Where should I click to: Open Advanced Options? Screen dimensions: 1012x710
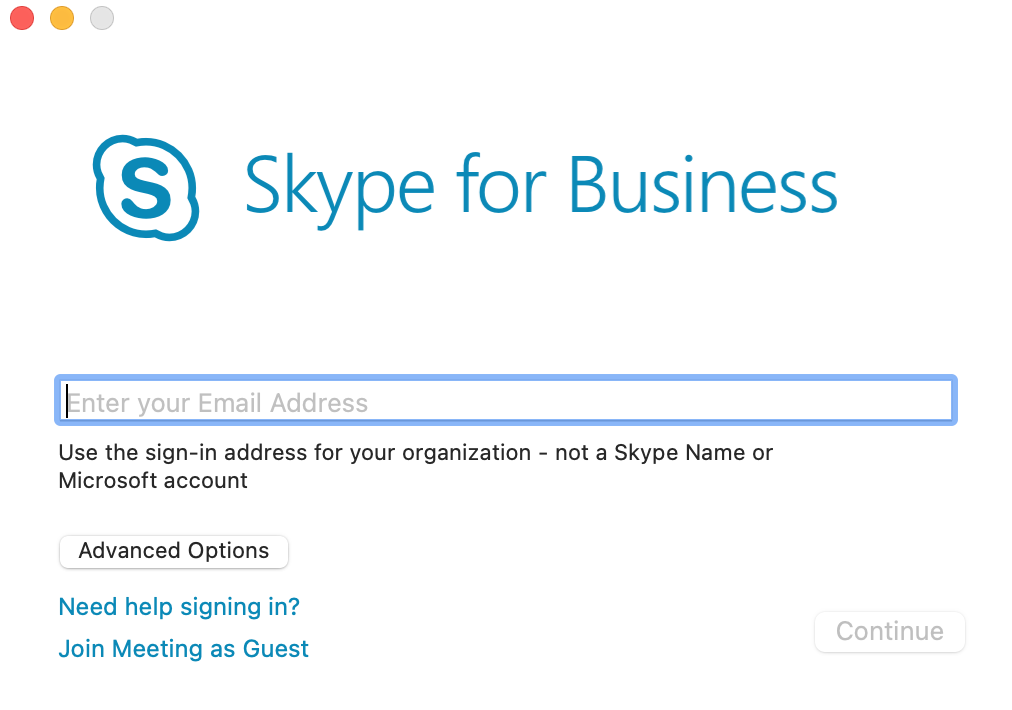[x=174, y=552]
